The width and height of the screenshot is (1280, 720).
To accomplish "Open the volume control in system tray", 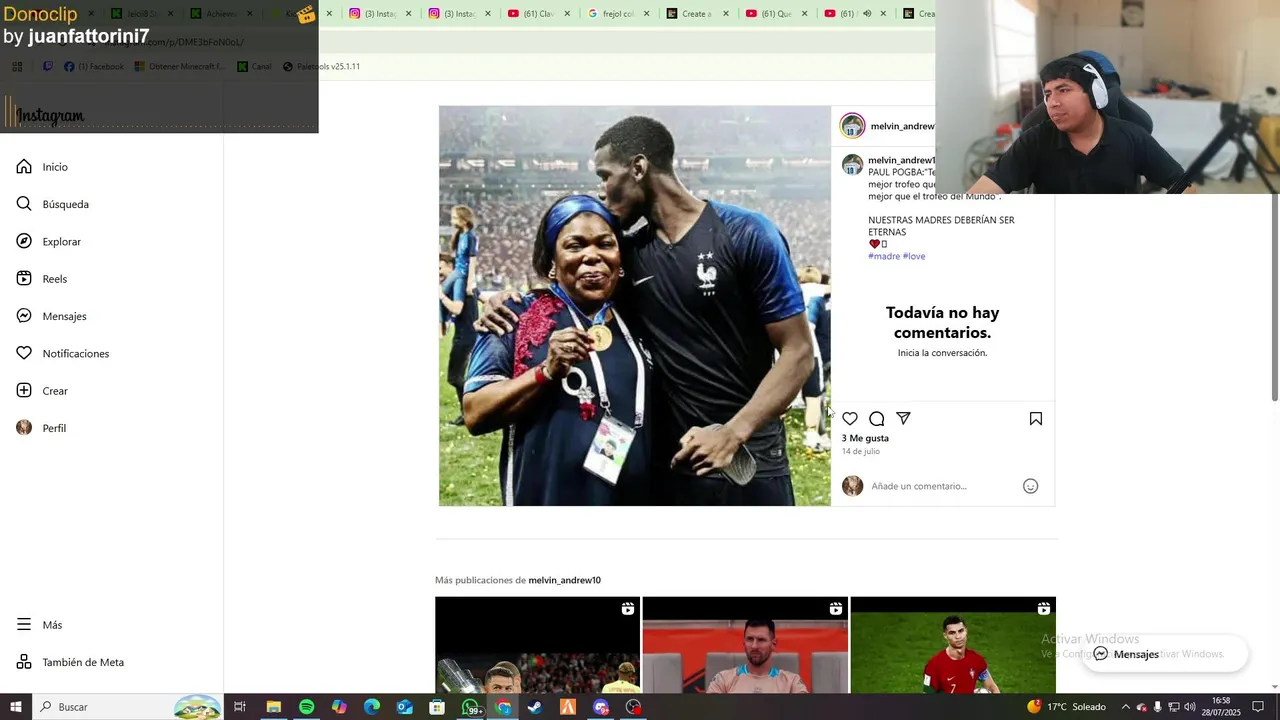I will point(1190,707).
